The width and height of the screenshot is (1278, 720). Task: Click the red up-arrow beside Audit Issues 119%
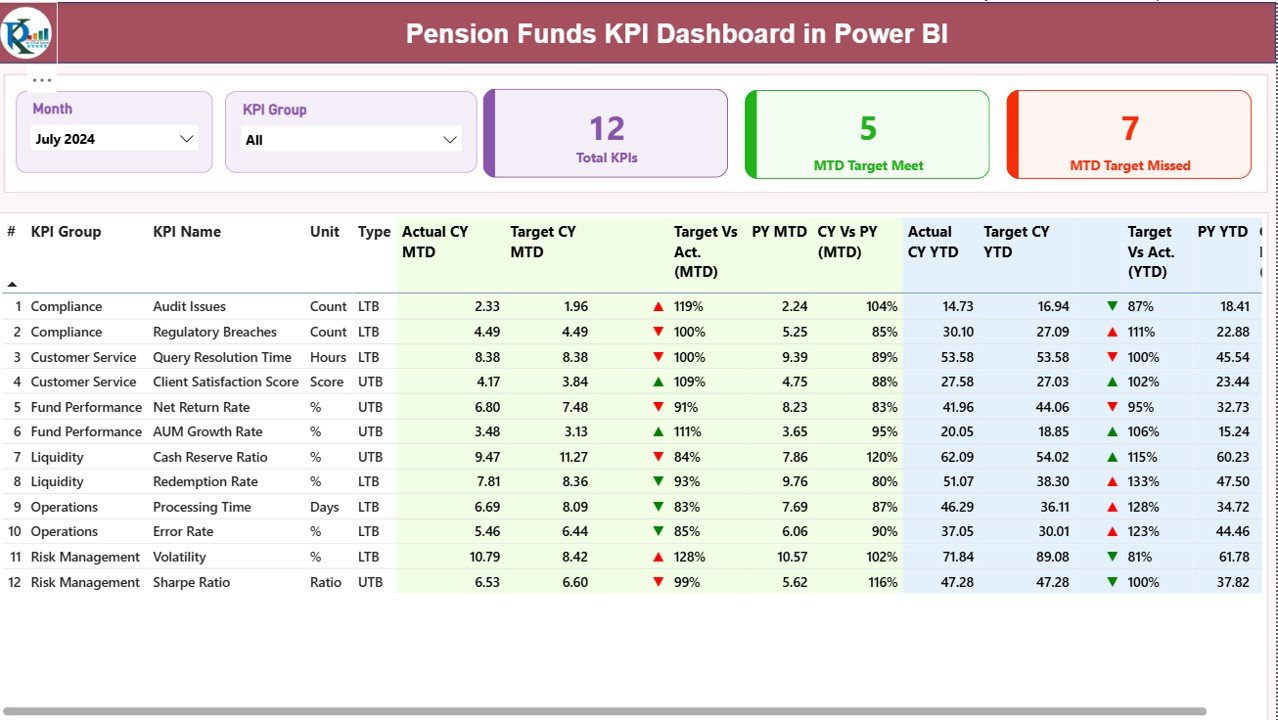pos(657,306)
